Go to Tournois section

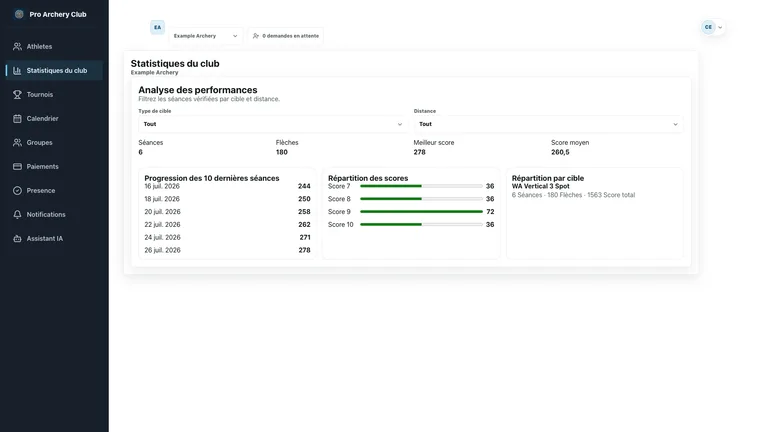[54, 95]
